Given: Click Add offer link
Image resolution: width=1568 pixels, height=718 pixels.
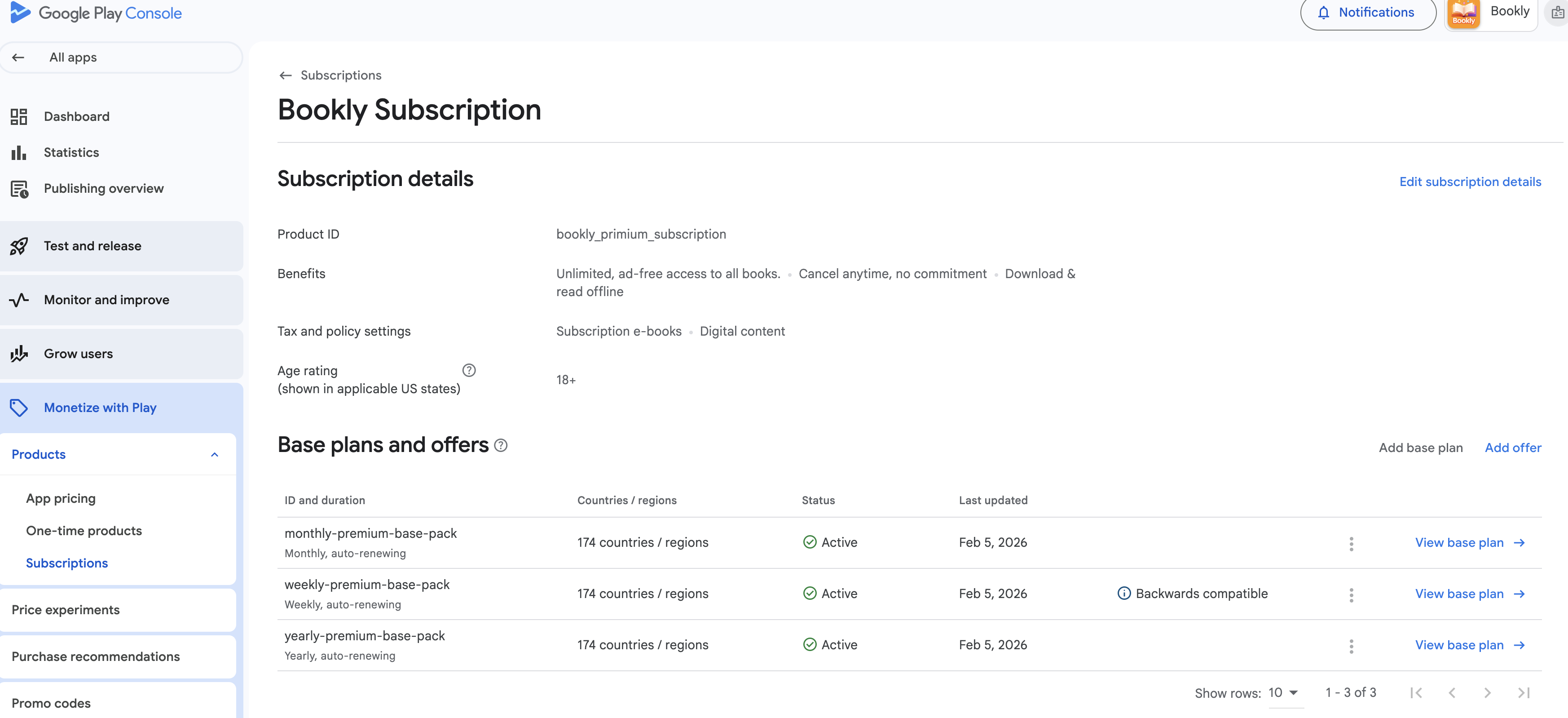Looking at the screenshot, I should [1513, 448].
